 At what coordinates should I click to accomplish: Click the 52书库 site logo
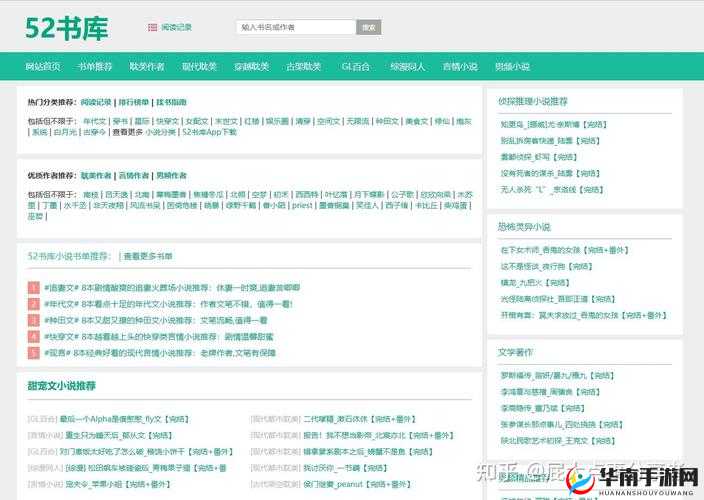point(66,28)
